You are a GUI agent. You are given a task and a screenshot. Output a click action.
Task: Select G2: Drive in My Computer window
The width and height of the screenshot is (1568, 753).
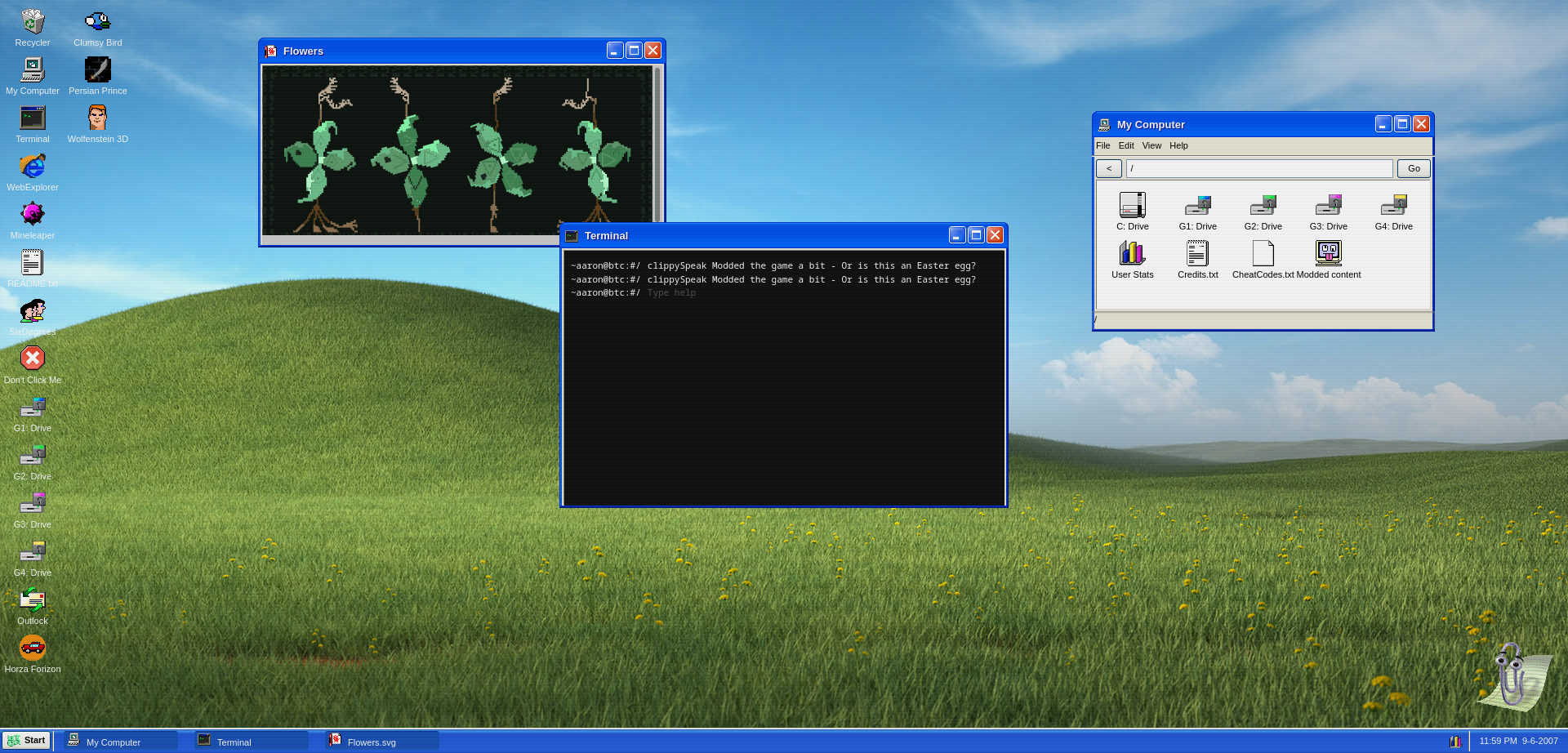[x=1263, y=212]
